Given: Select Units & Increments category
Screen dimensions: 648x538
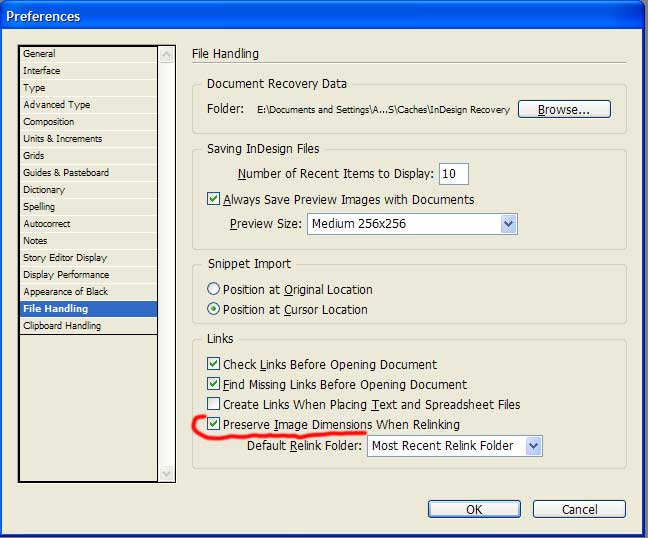Looking at the screenshot, I should point(88,138).
